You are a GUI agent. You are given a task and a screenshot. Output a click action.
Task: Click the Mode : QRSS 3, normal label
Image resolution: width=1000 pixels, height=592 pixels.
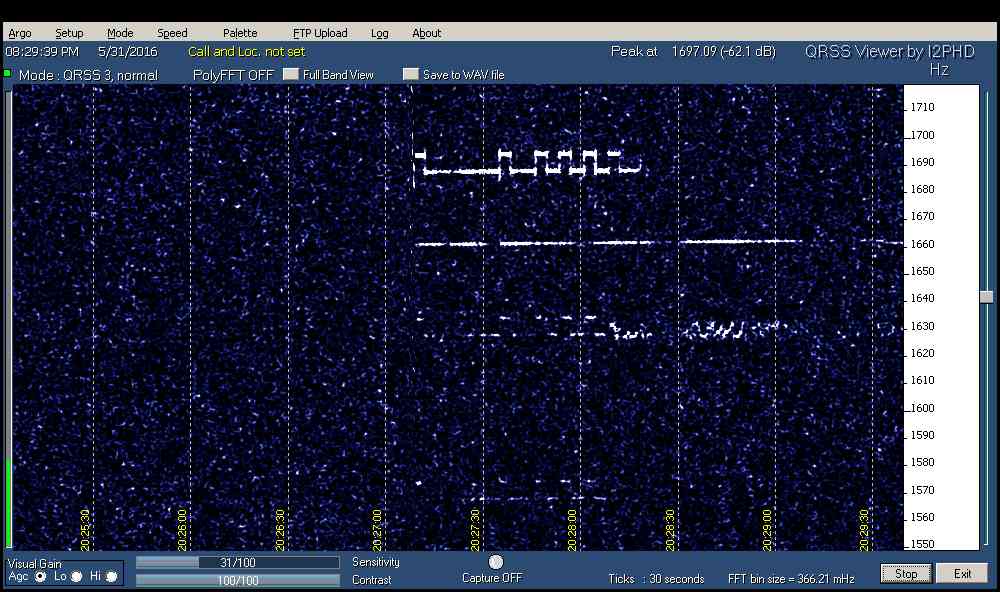(88, 75)
